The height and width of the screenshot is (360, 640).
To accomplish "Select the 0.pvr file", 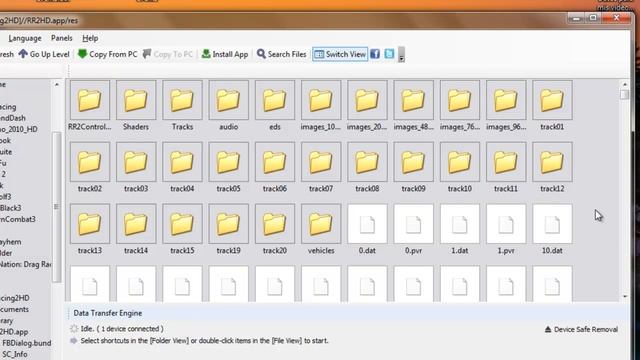I will pyautogui.click(x=413, y=224).
